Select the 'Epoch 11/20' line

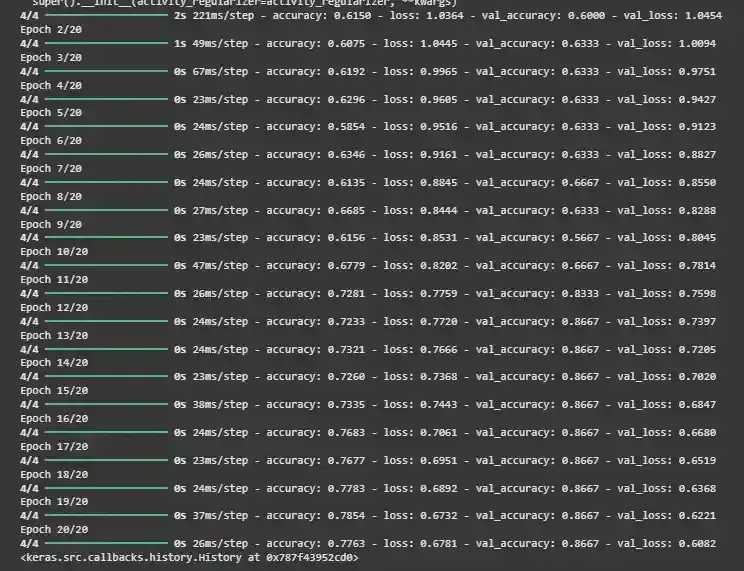pyautogui.click(x=54, y=280)
